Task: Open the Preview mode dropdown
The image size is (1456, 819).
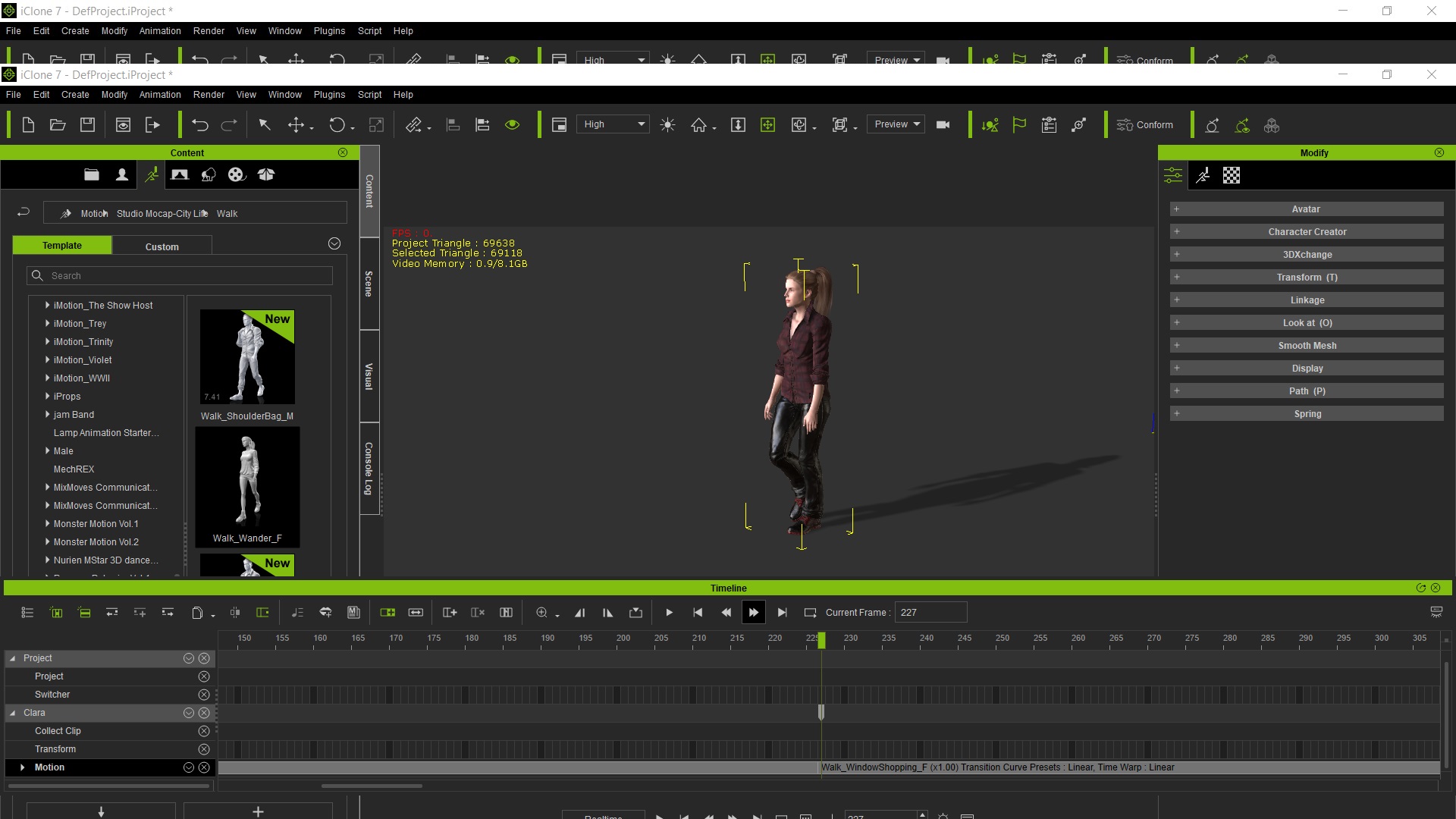Action: pyautogui.click(x=896, y=124)
